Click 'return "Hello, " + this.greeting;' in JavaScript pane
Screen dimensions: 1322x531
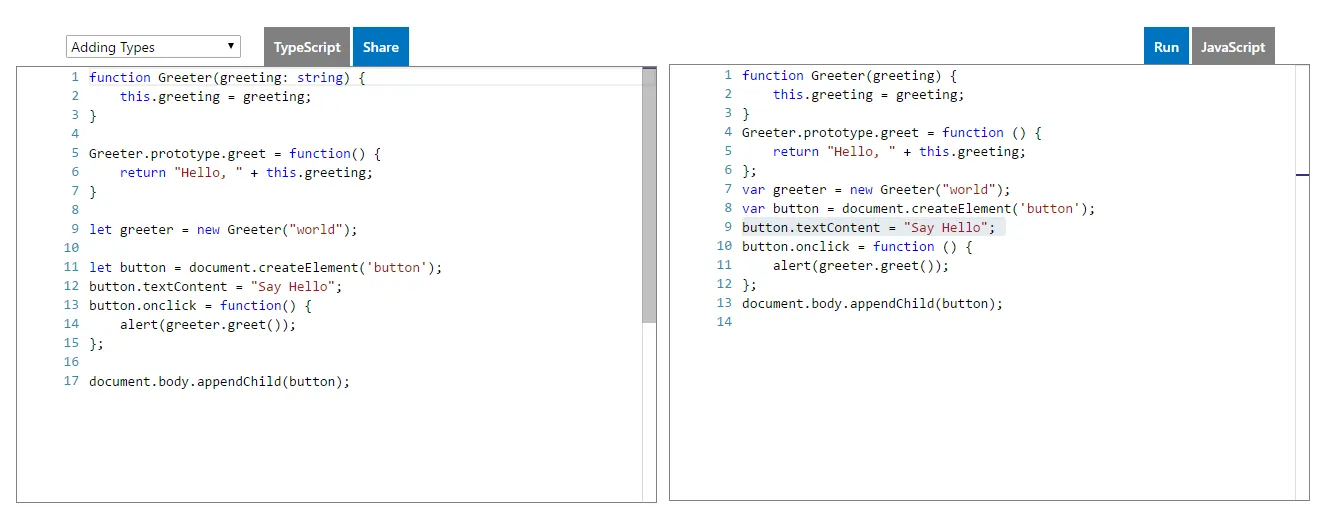pyautogui.click(x=899, y=151)
